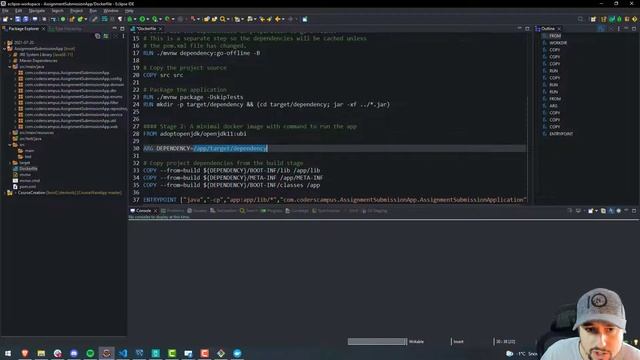Screen dimensions: 640x360
Task: Click the Collapse All icon in Package Explorer
Action: click(x=98, y=36)
